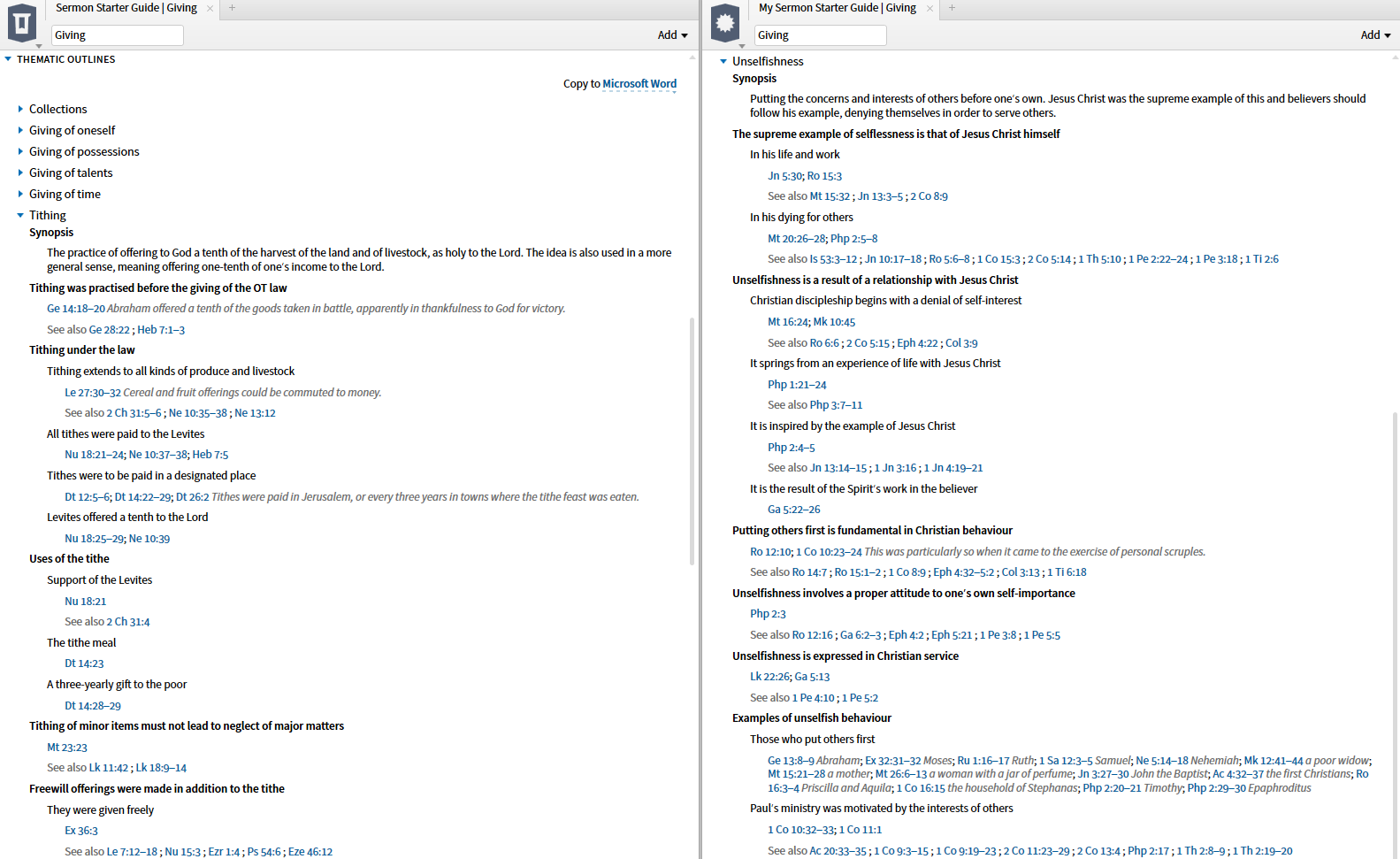Open the Php 3:7–11 reference
Image resolution: width=1400 pixels, height=859 pixels.
coord(836,405)
